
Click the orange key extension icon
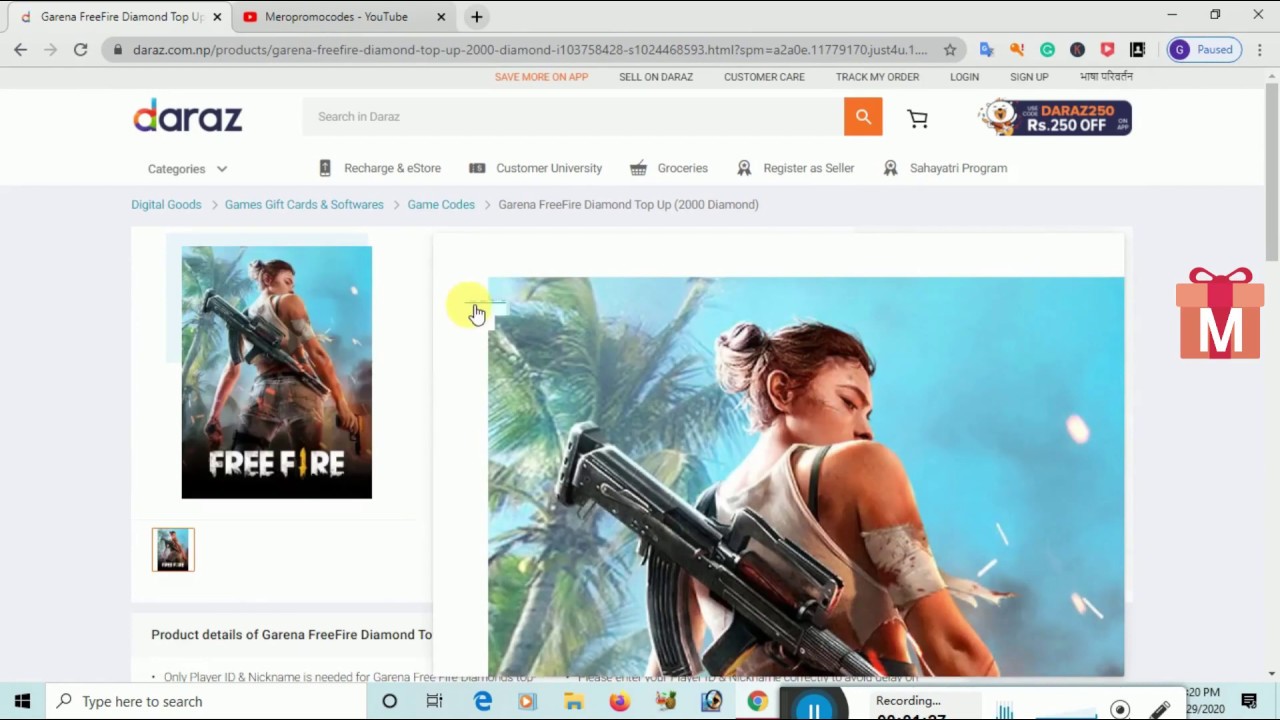coord(1017,49)
